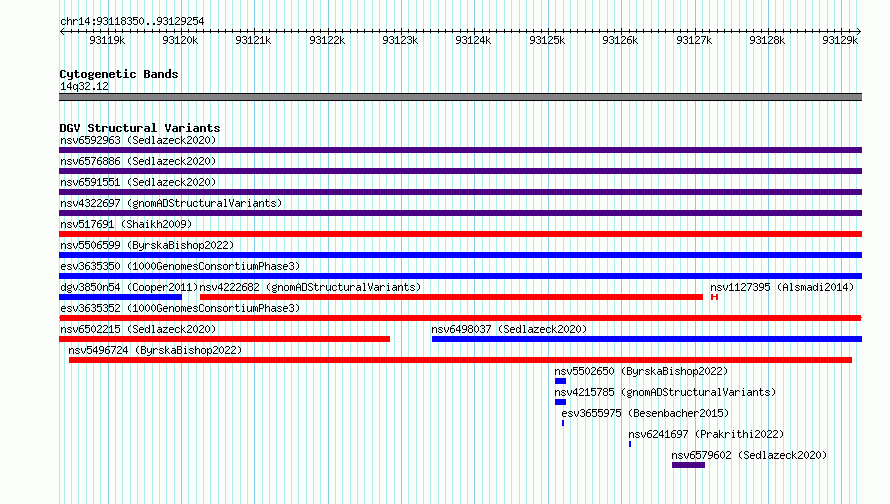This screenshot has width=890, height=504.
Task: Select the purple bar under nsv6579602
Action: tap(689, 465)
